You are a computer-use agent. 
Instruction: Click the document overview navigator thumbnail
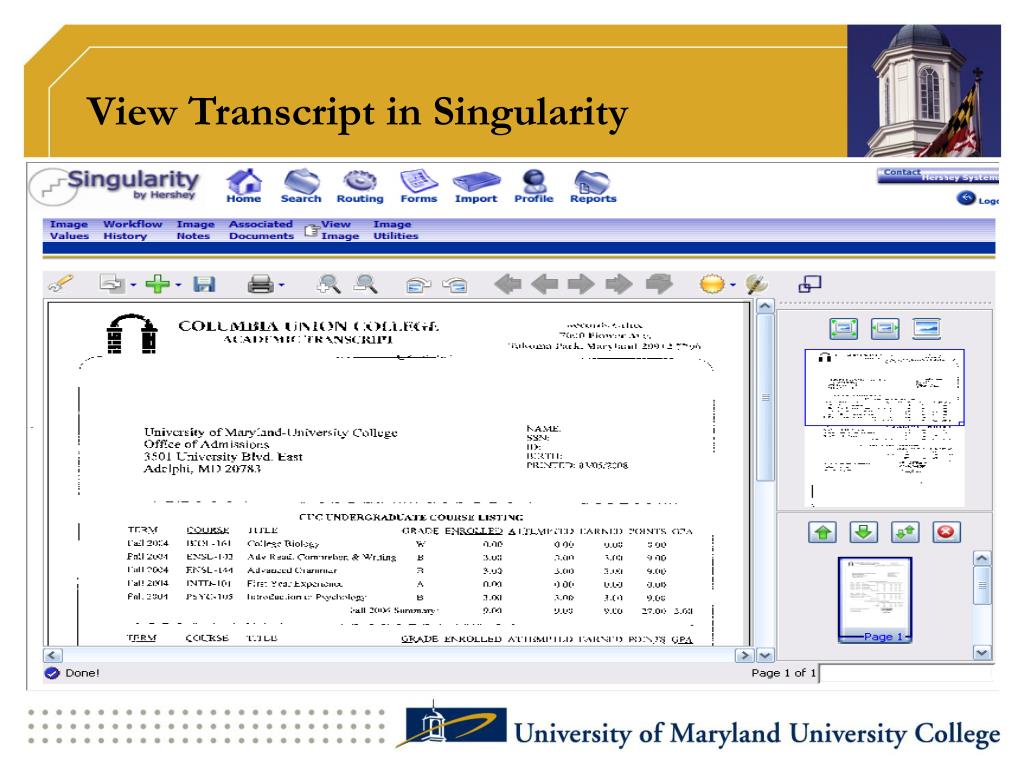884,428
